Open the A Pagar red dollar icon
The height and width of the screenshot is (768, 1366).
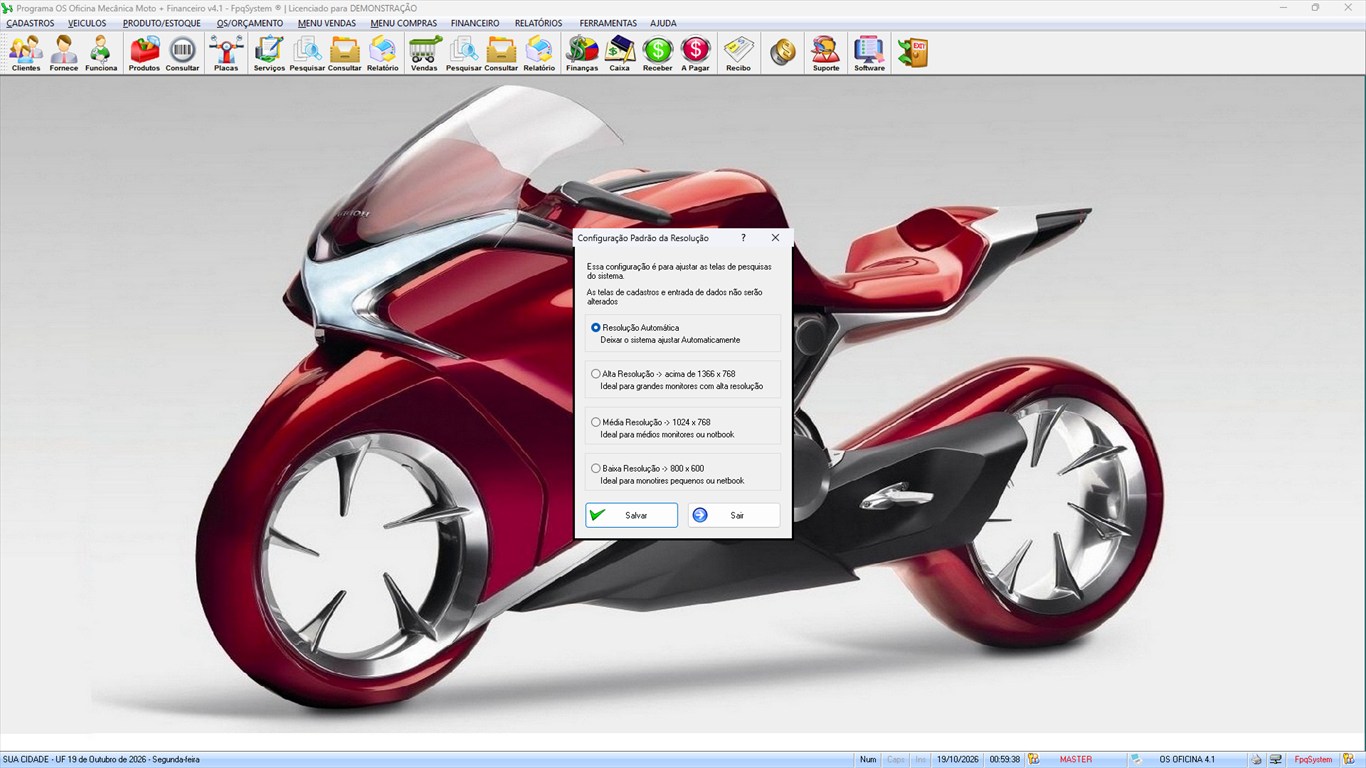695,53
